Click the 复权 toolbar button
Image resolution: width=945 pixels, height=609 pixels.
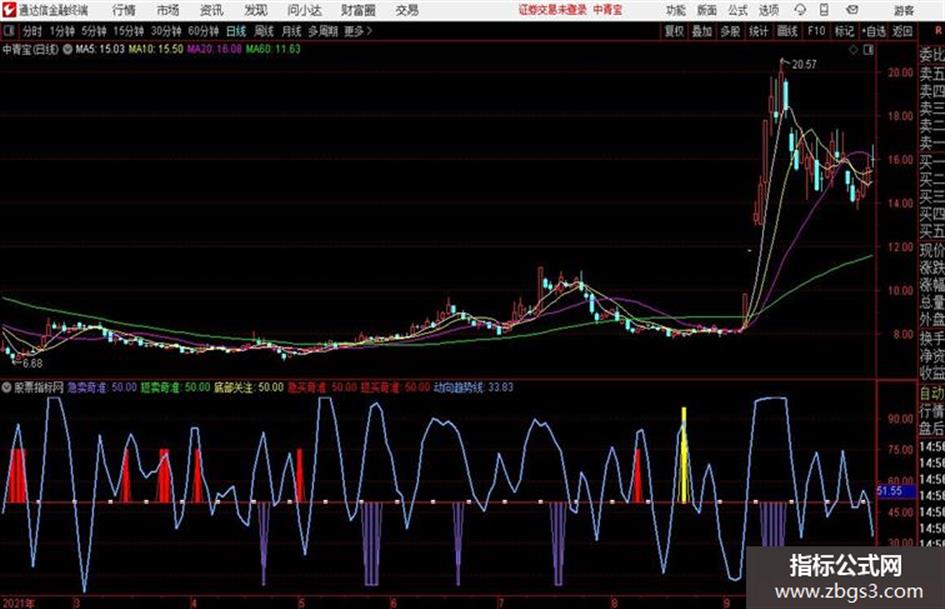(x=674, y=31)
